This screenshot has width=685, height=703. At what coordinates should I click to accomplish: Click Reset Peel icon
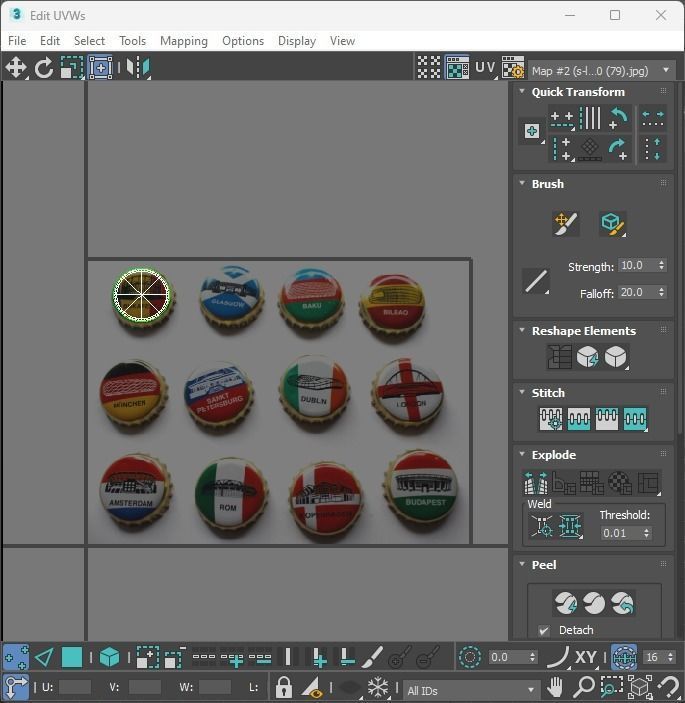(x=622, y=603)
